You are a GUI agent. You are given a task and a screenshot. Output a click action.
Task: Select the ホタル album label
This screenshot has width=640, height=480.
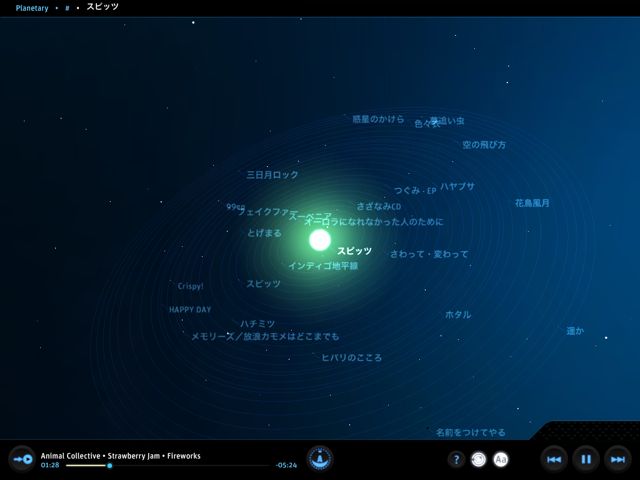click(458, 314)
